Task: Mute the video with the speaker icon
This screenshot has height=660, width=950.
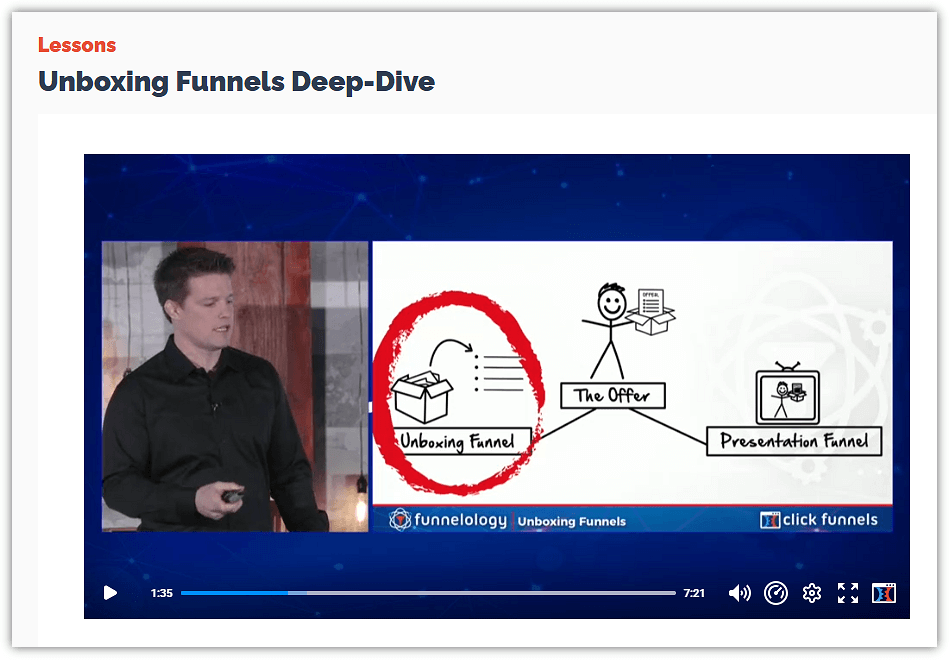Action: pos(739,593)
